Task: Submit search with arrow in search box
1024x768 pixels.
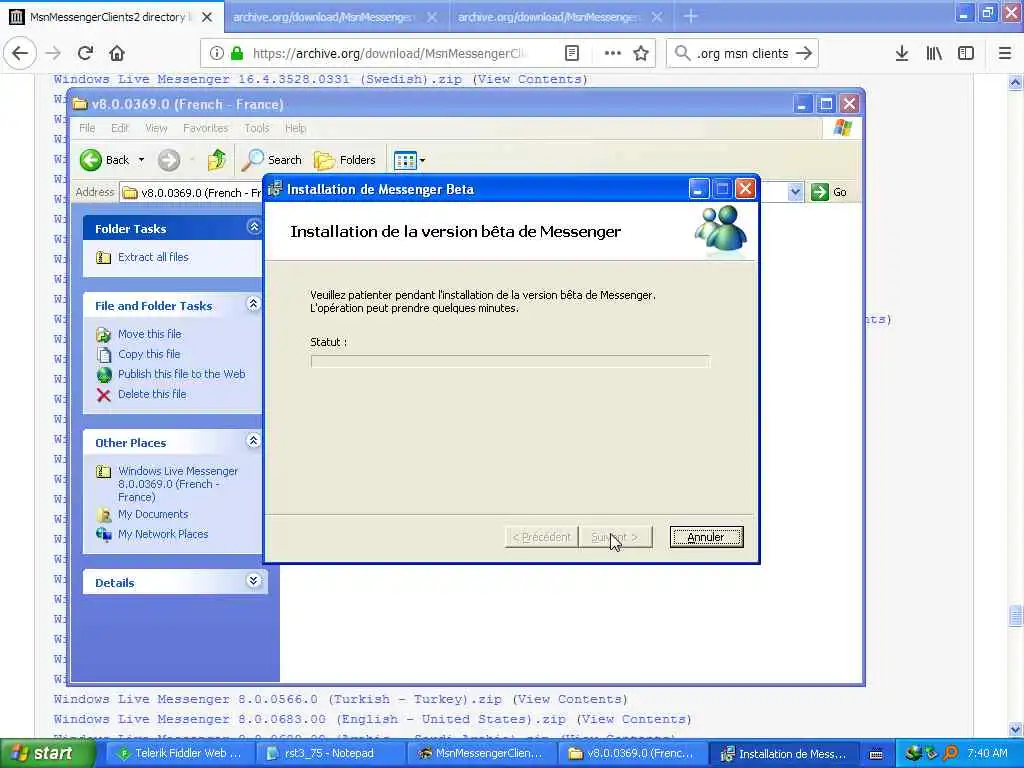Action: [804, 54]
